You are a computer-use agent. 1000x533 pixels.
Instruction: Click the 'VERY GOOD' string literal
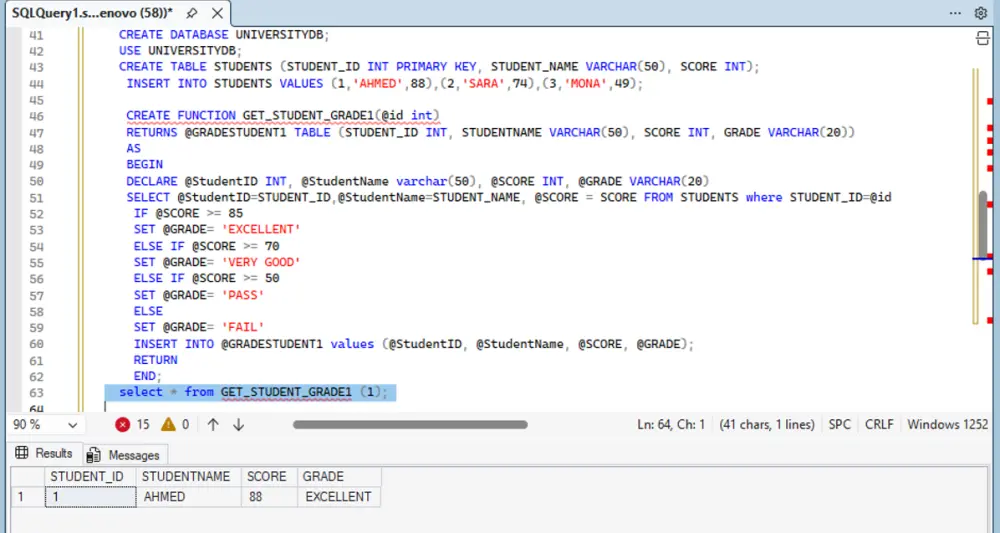(261, 262)
